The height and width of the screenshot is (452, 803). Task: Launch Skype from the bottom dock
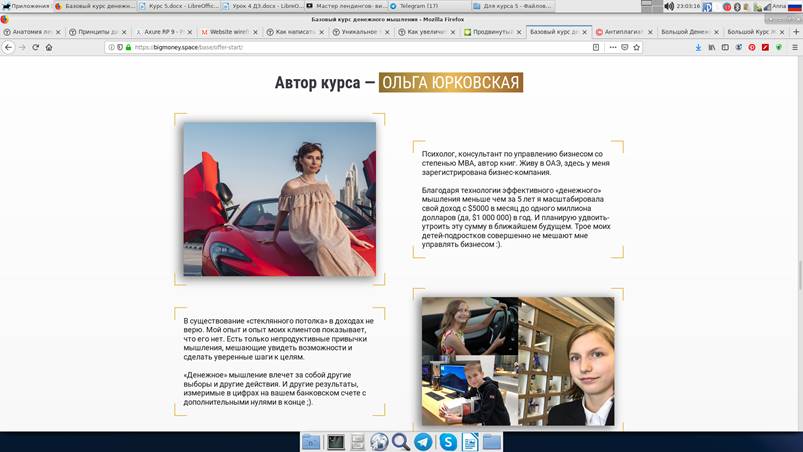pos(447,441)
